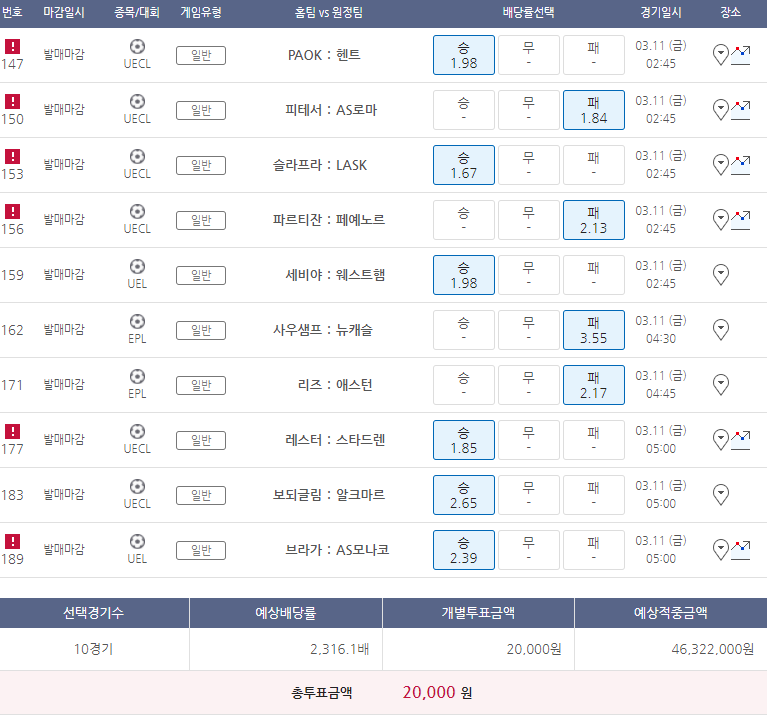Click location pin icon for PAOK match

(x=720, y=54)
